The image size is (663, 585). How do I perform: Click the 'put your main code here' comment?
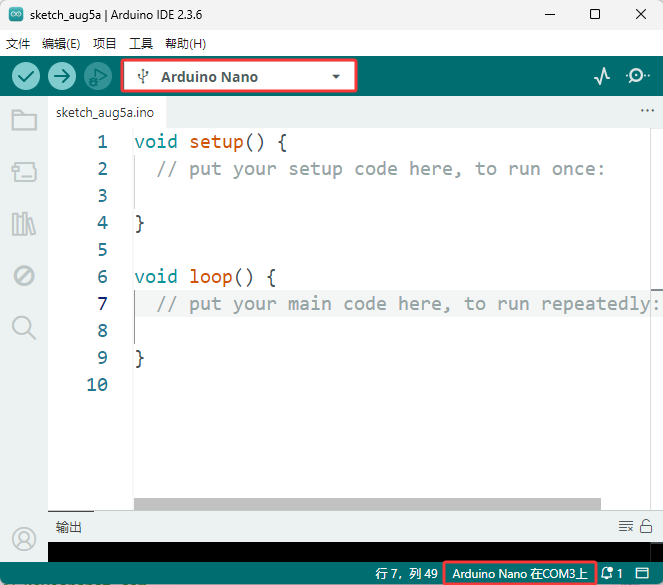[407, 304]
